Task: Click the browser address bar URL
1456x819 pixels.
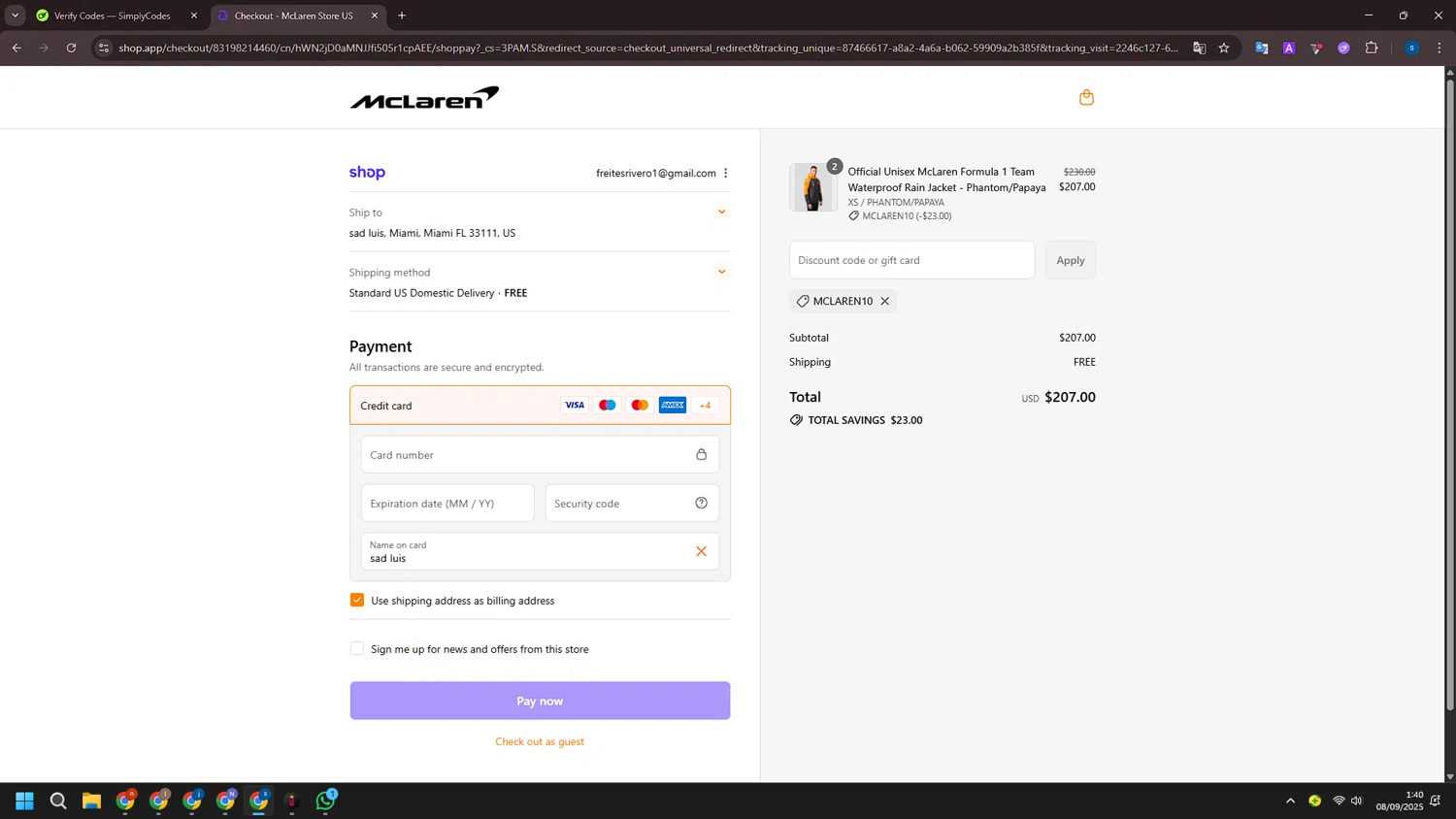Action: pos(648,48)
